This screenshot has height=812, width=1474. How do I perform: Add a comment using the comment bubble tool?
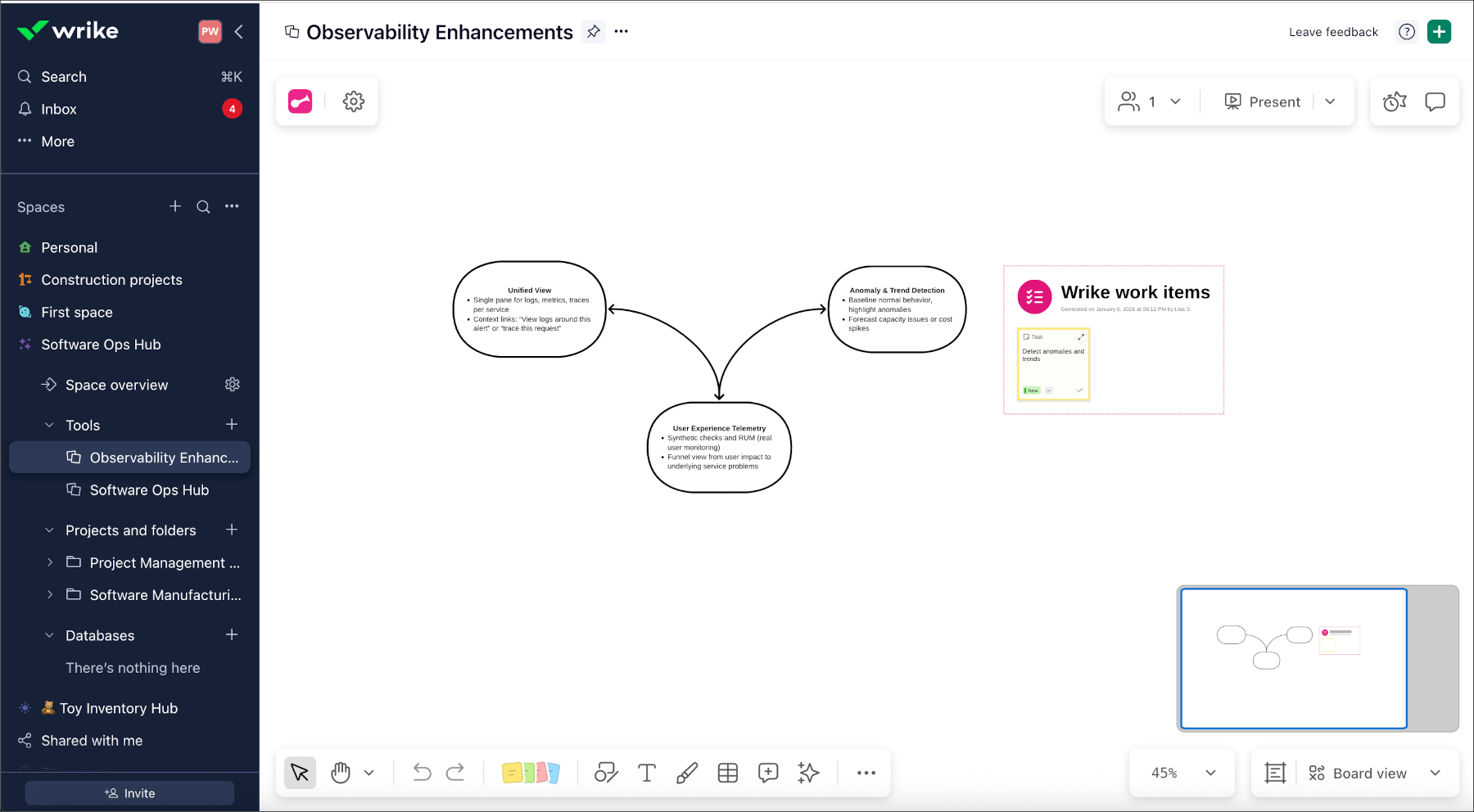click(768, 772)
